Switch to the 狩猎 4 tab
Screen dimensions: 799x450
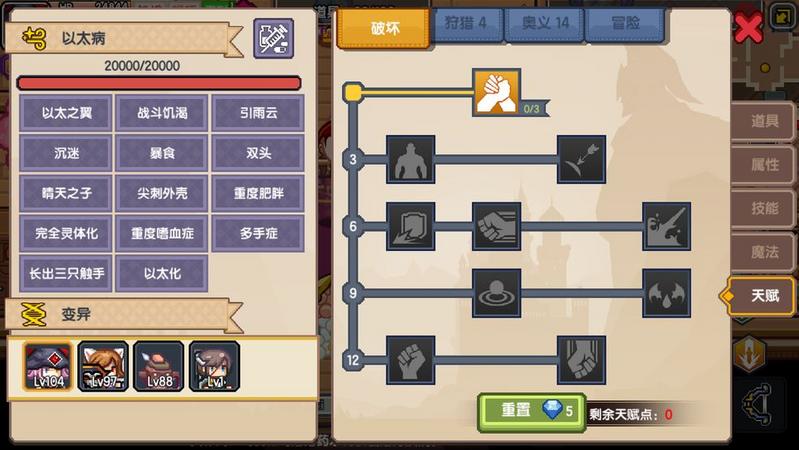(x=466, y=23)
